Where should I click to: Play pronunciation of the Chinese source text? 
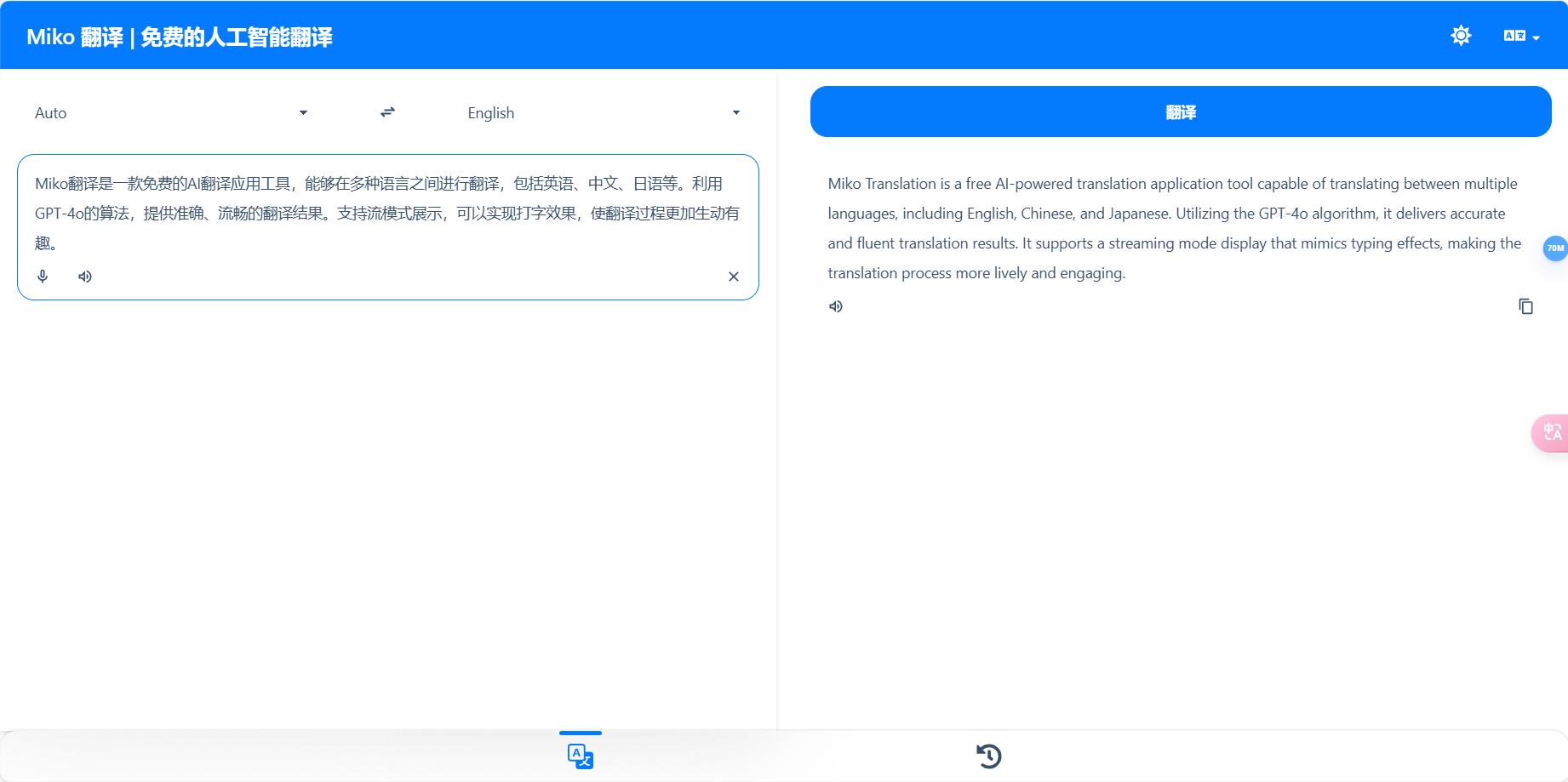84,276
